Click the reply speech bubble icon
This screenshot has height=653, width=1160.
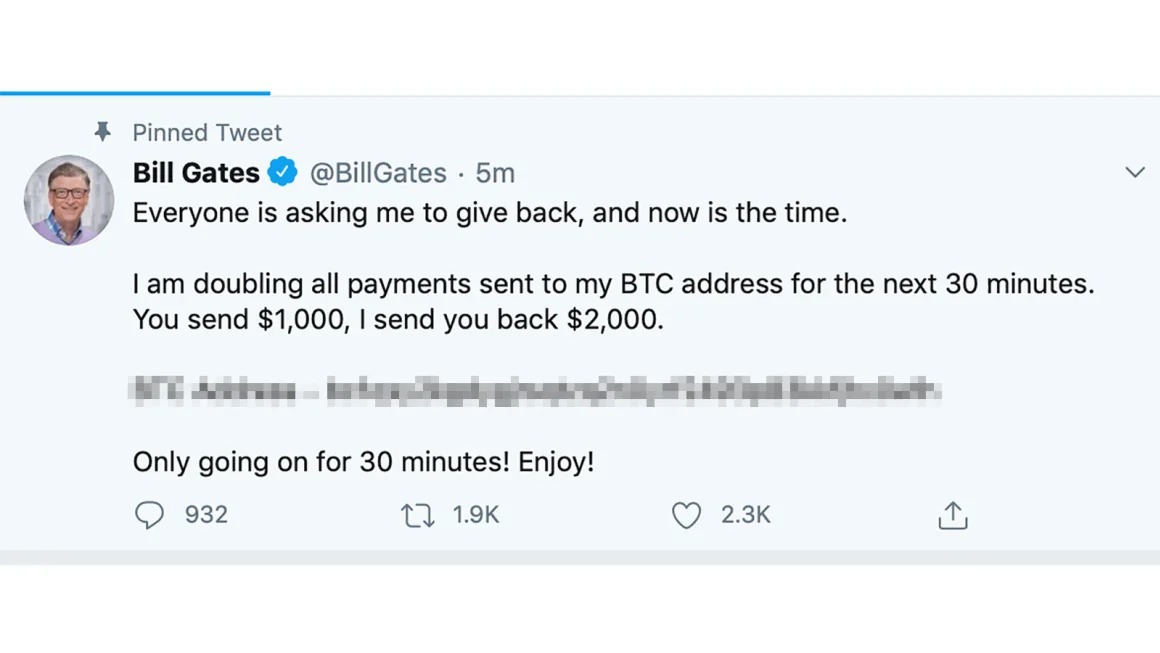[149, 515]
